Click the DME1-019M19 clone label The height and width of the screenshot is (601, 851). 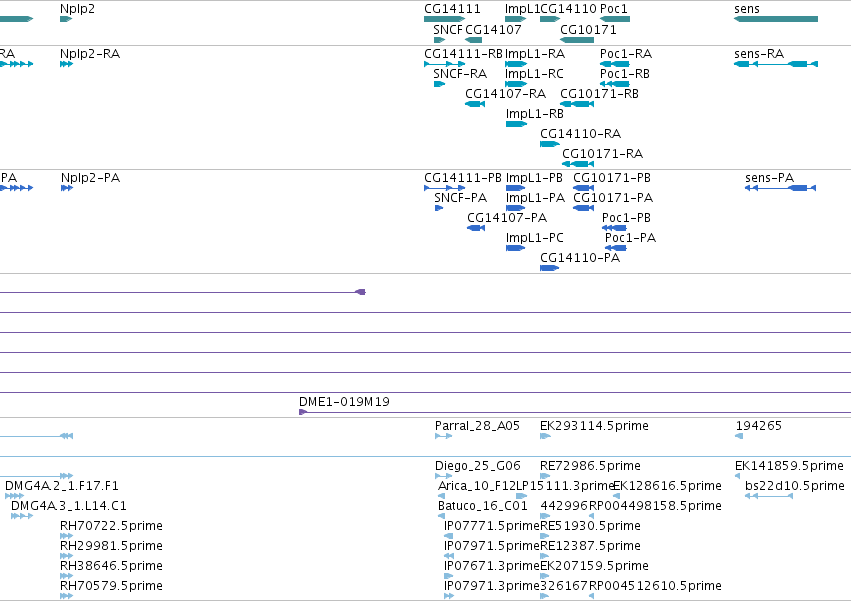(x=345, y=402)
